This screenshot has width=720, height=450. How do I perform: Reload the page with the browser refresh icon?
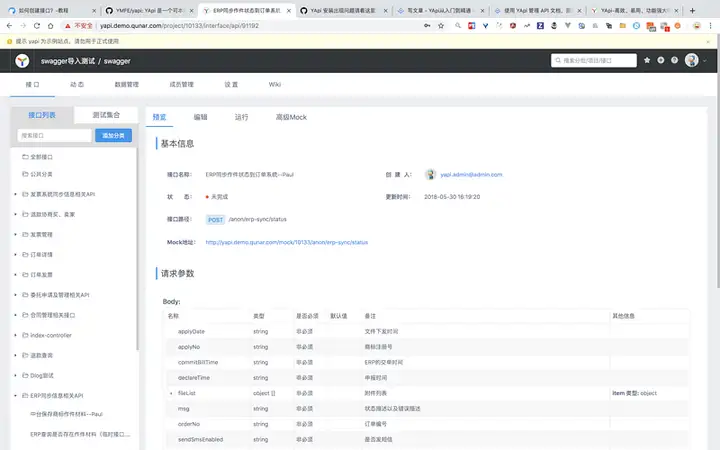(x=37, y=26)
